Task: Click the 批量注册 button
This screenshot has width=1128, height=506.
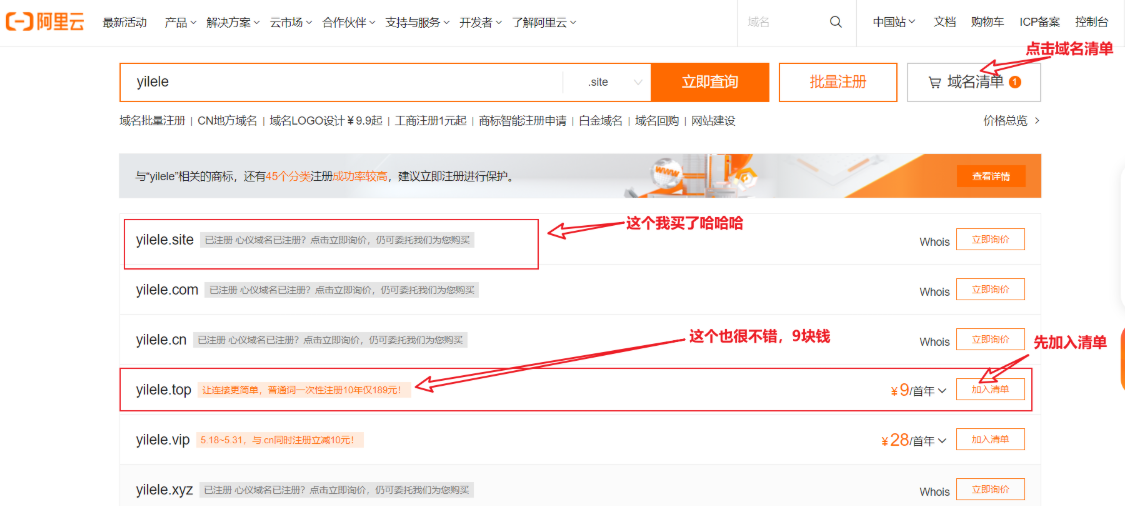Action: 838,82
